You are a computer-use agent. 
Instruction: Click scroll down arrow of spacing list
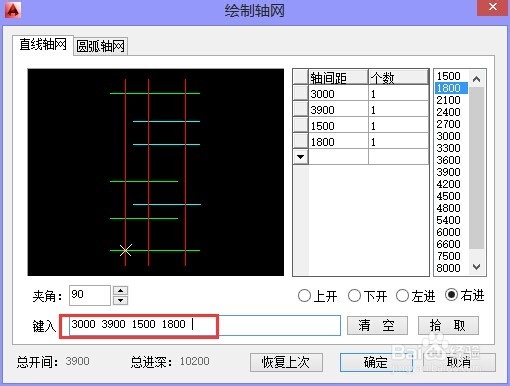click(476, 267)
